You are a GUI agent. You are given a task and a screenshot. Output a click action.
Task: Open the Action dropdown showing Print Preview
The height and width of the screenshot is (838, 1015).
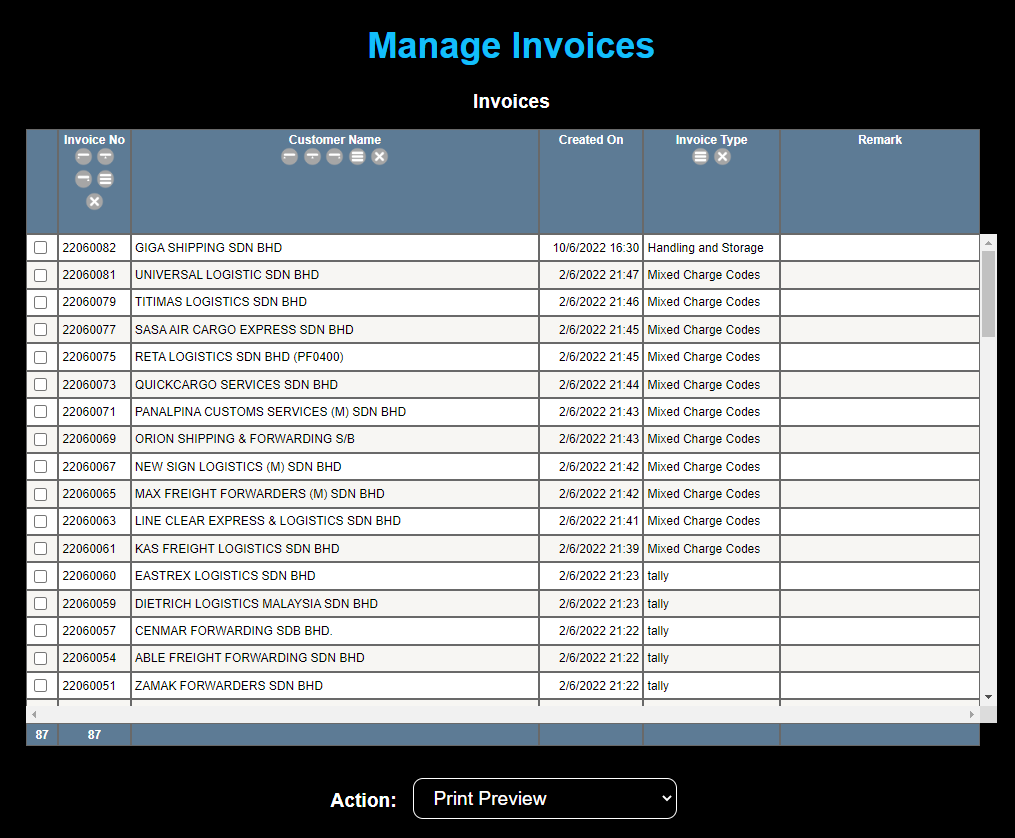pyautogui.click(x=545, y=799)
